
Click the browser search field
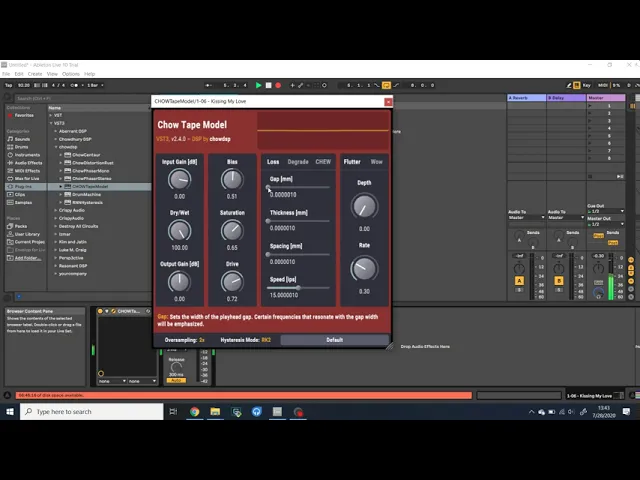coord(82,98)
